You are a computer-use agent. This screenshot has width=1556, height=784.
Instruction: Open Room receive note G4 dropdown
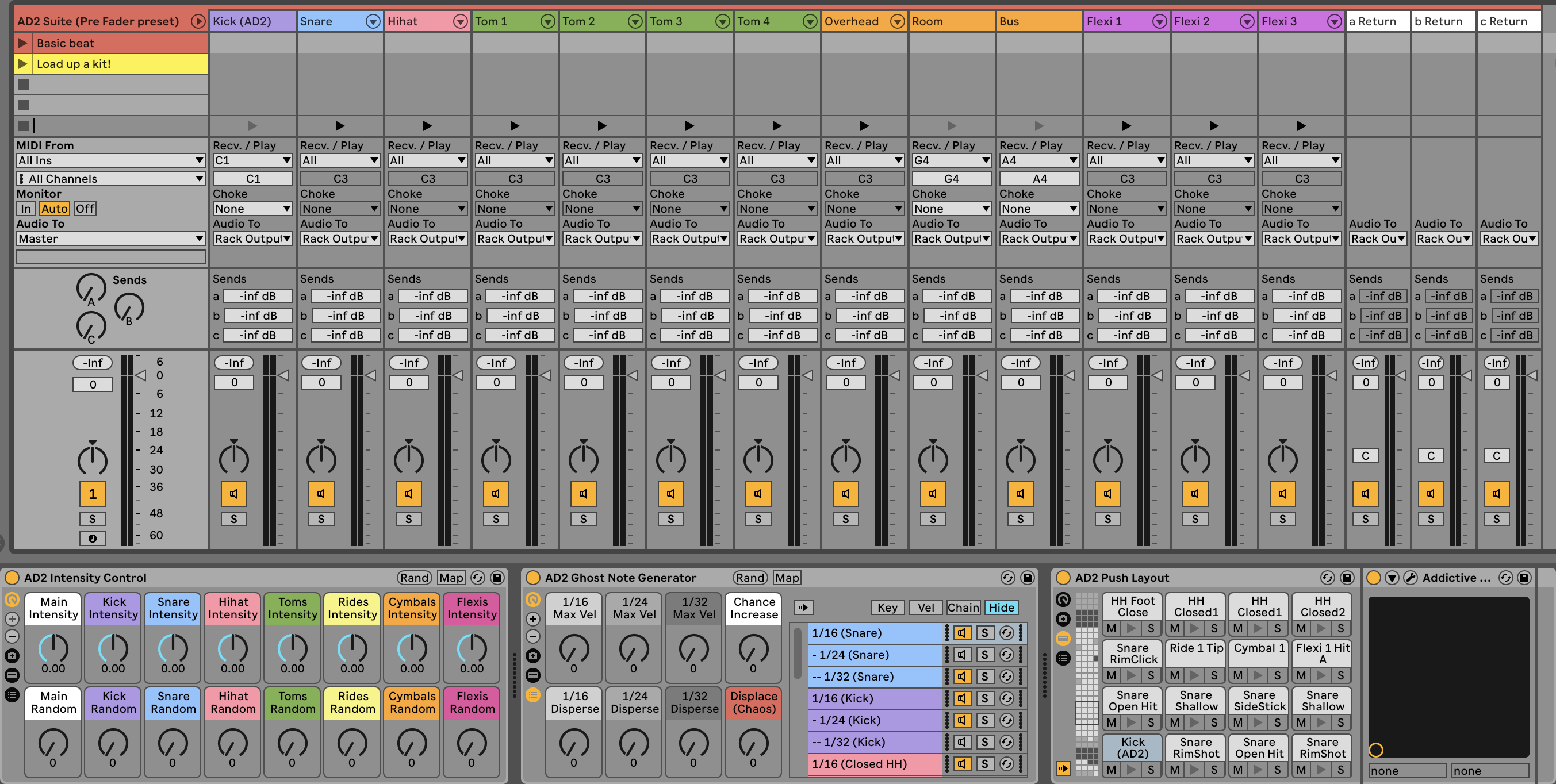coord(951,160)
